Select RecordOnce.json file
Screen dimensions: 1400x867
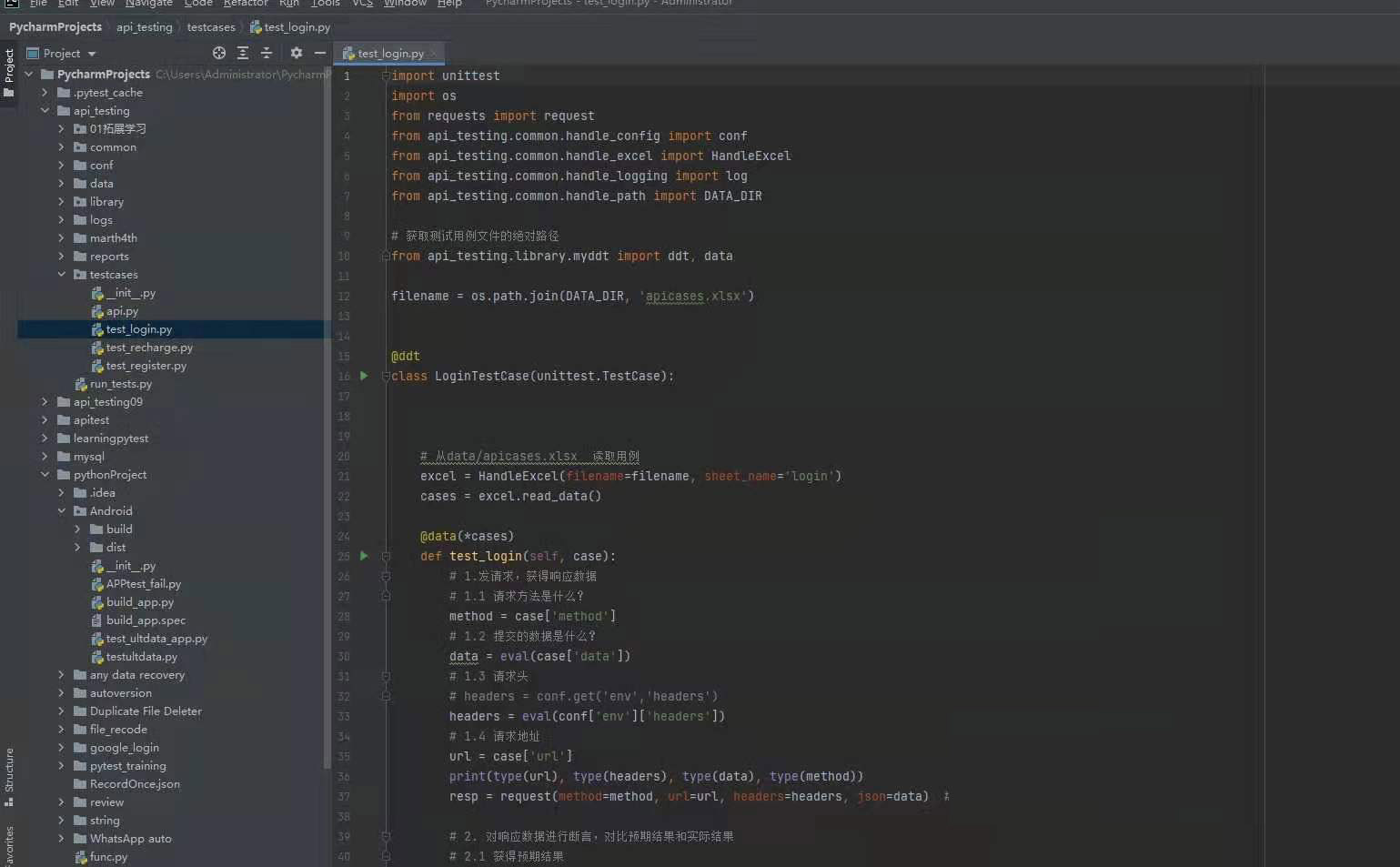pos(135,783)
